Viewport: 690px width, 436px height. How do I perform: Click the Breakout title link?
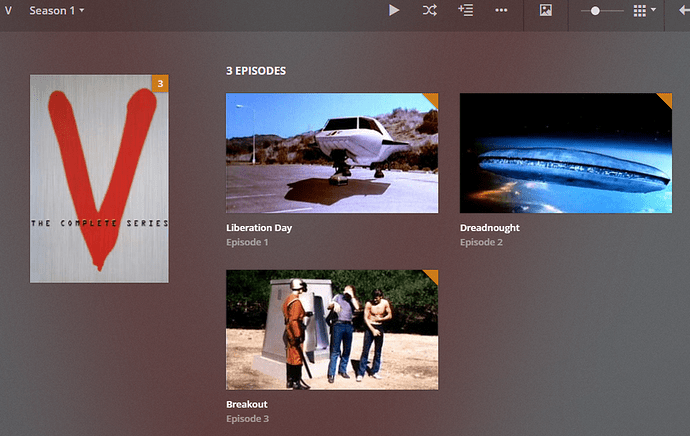click(x=246, y=404)
